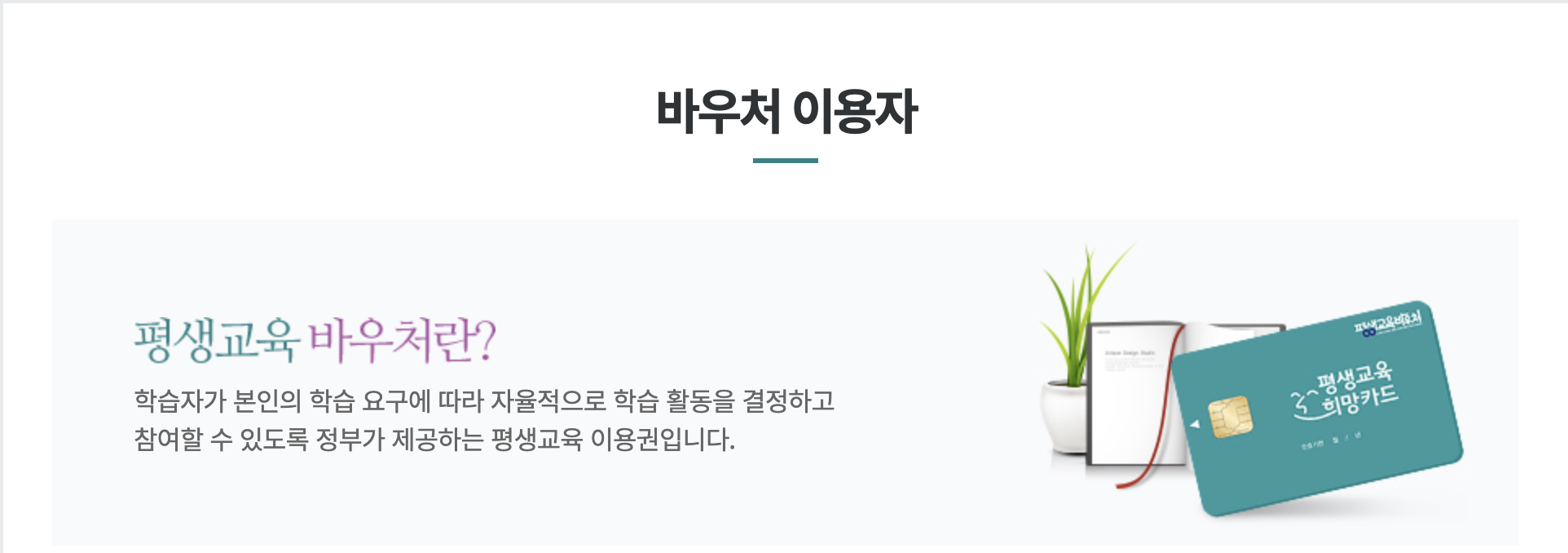Click the 바우처 이용자 heading

click(x=786, y=112)
